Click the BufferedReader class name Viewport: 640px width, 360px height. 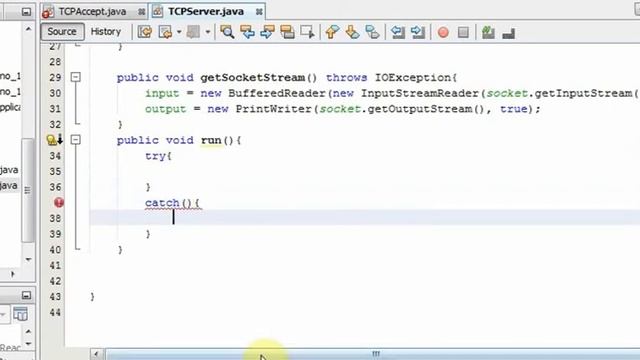point(277,93)
